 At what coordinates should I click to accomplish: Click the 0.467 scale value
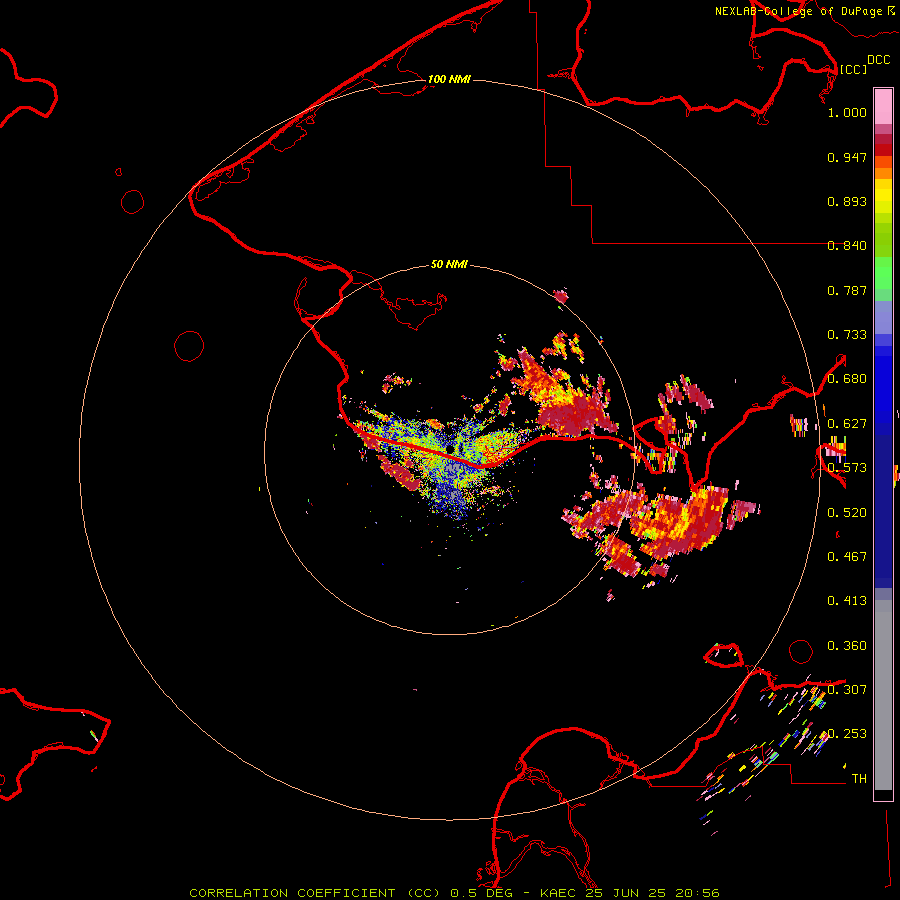tap(847, 557)
